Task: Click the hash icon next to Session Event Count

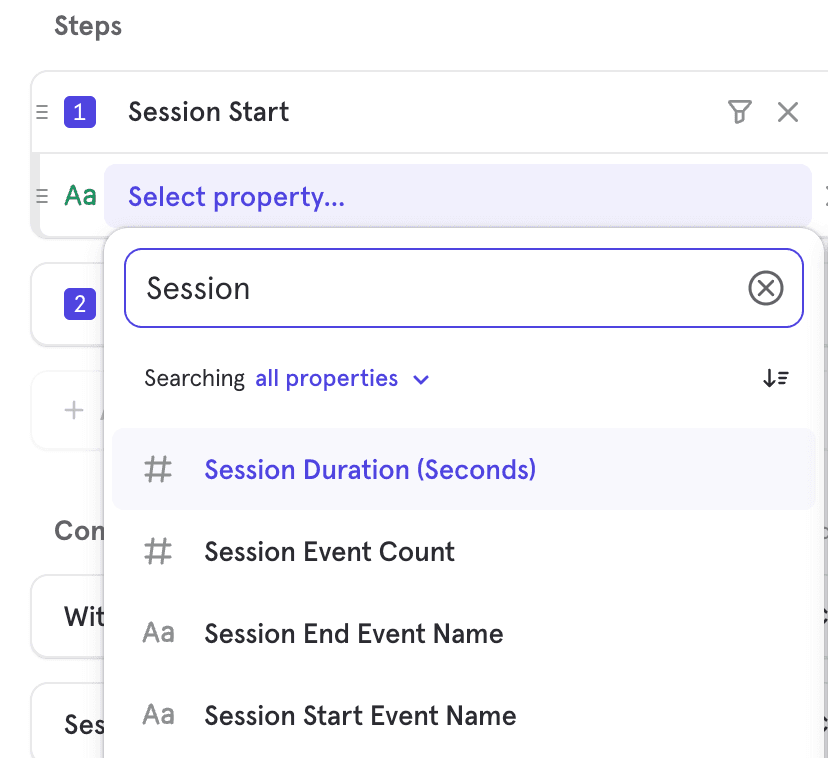Action: [158, 552]
